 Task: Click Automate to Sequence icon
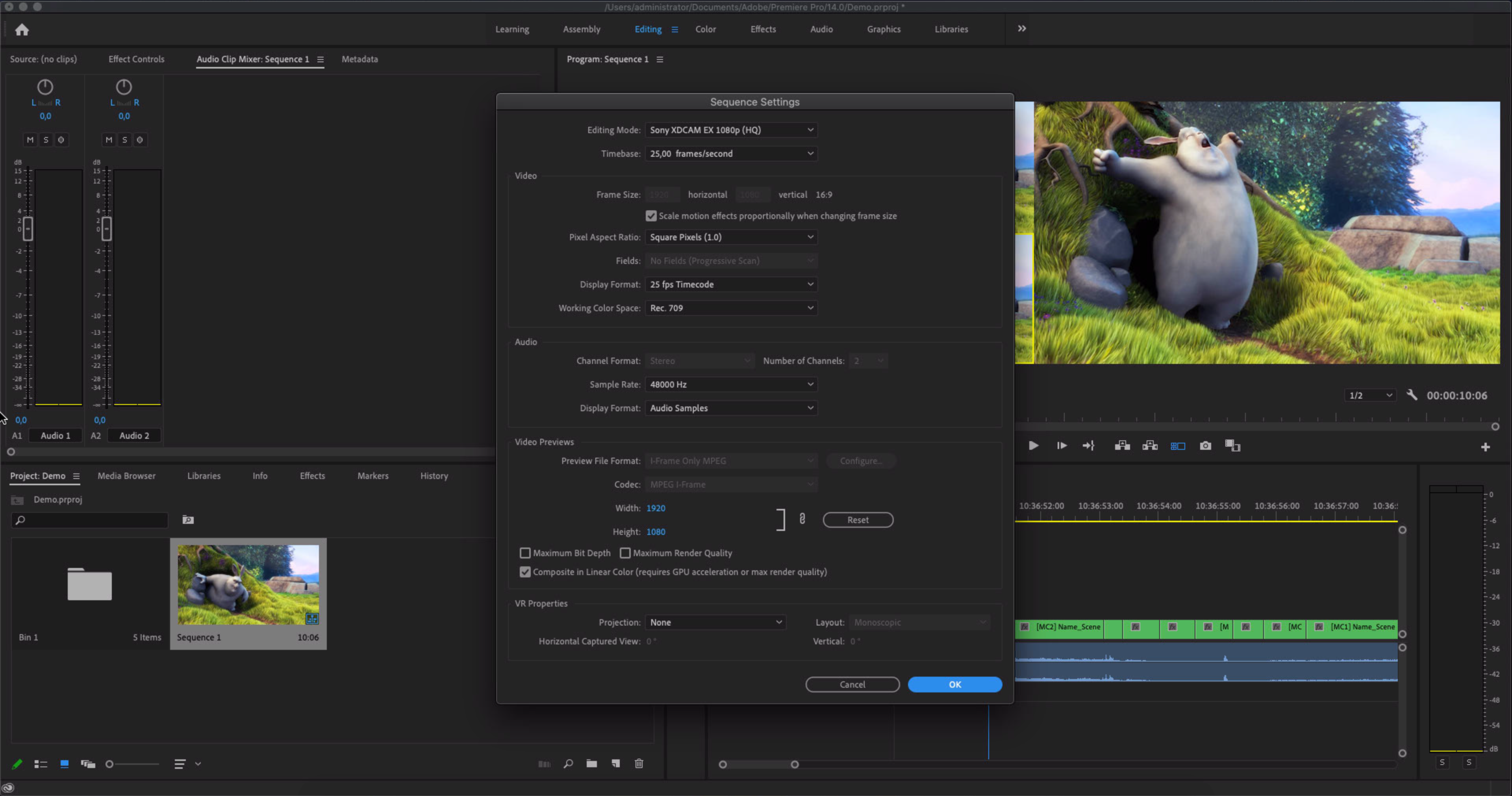pyautogui.click(x=544, y=764)
